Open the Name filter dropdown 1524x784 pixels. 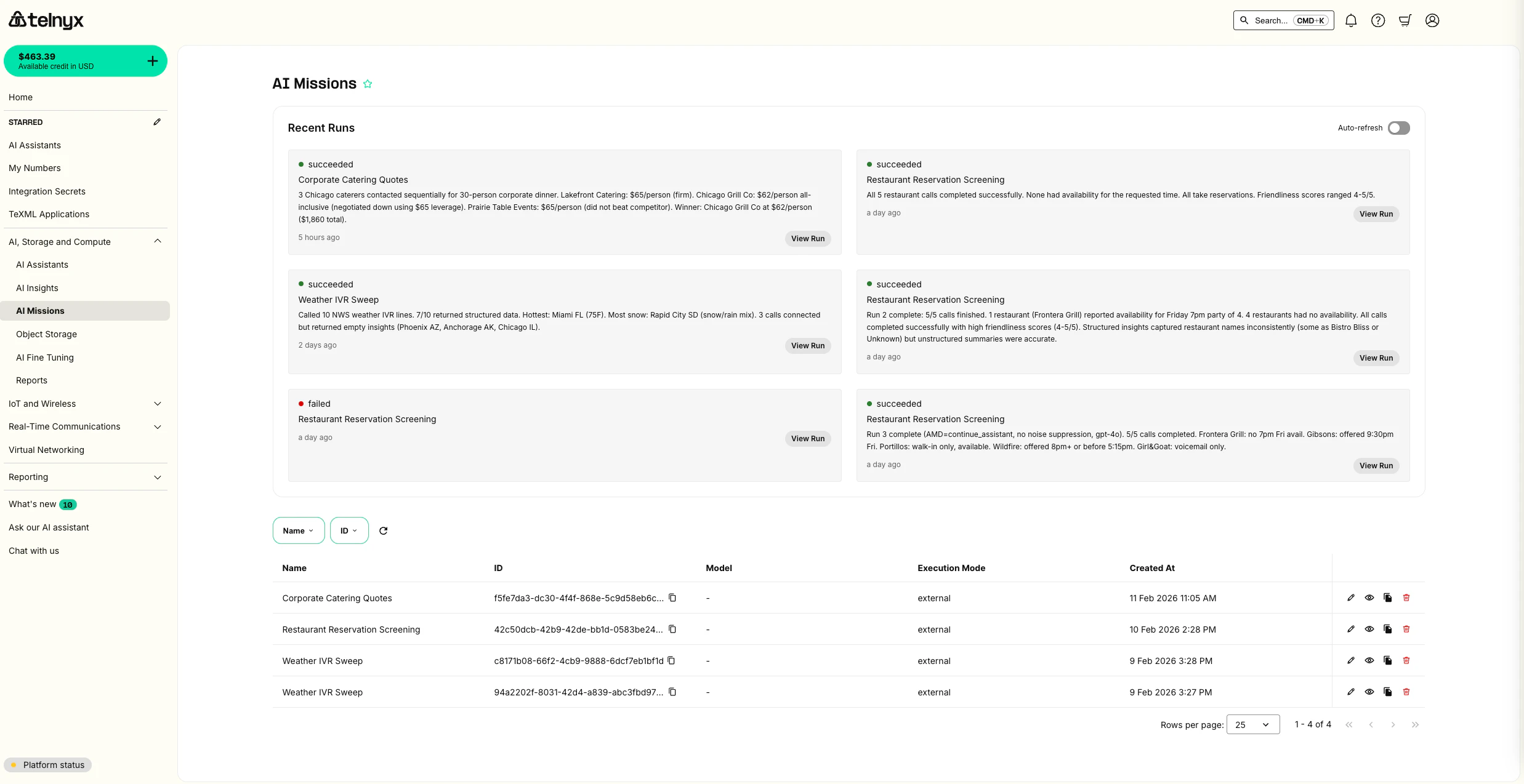pyautogui.click(x=298, y=530)
